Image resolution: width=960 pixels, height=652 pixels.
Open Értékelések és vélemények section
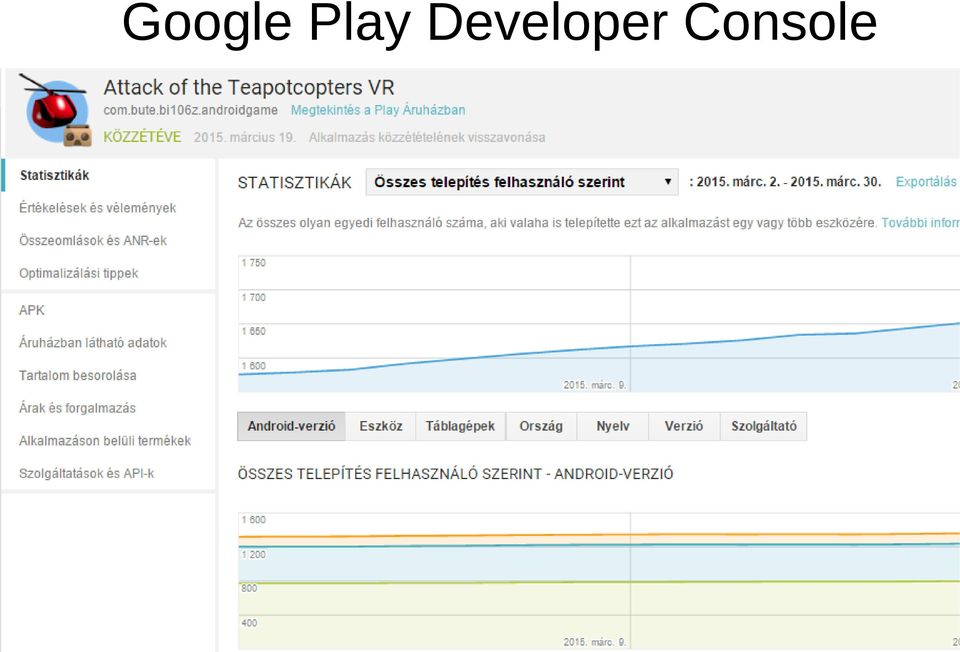coord(97,208)
